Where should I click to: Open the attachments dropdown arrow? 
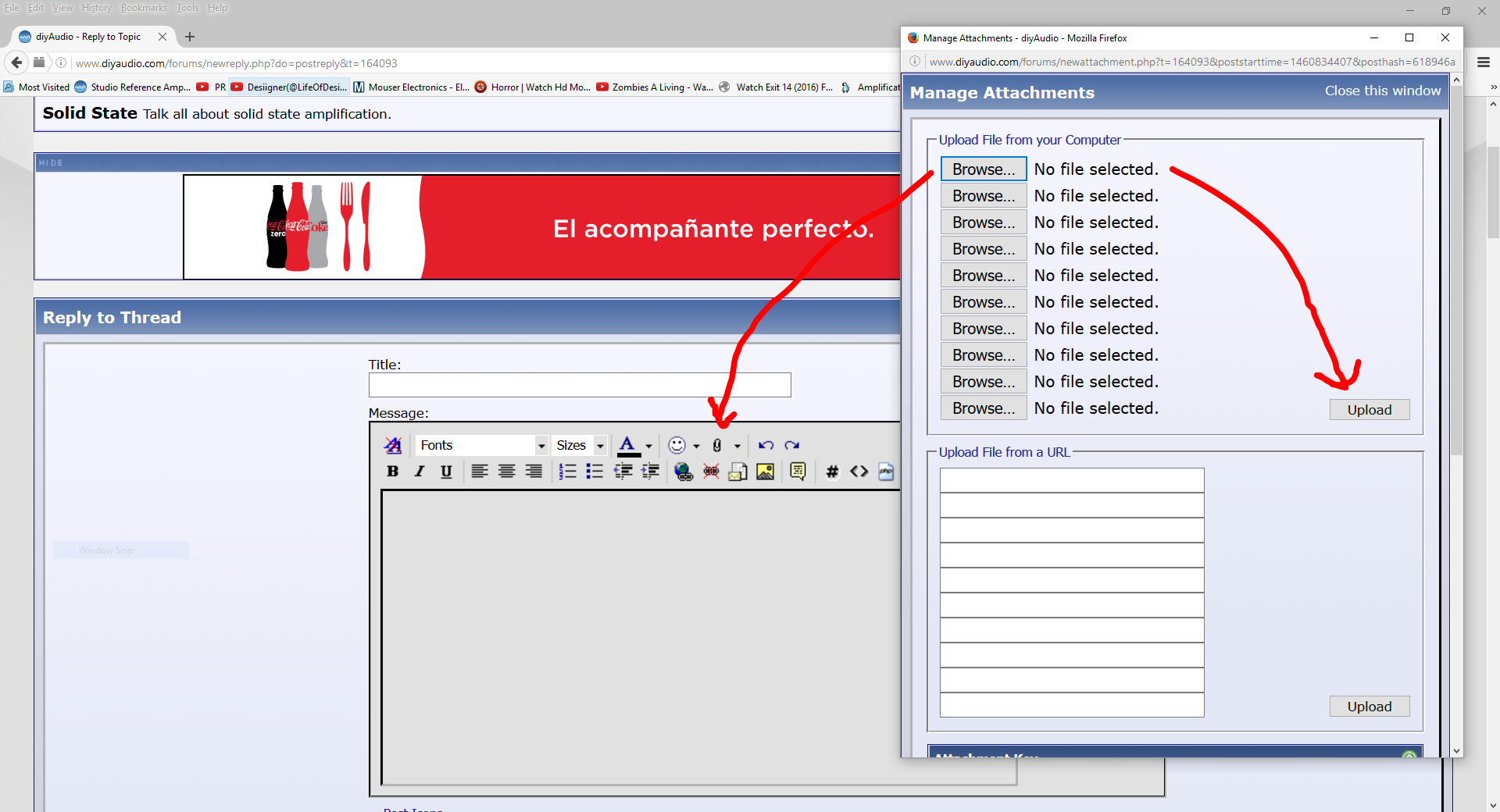737,446
